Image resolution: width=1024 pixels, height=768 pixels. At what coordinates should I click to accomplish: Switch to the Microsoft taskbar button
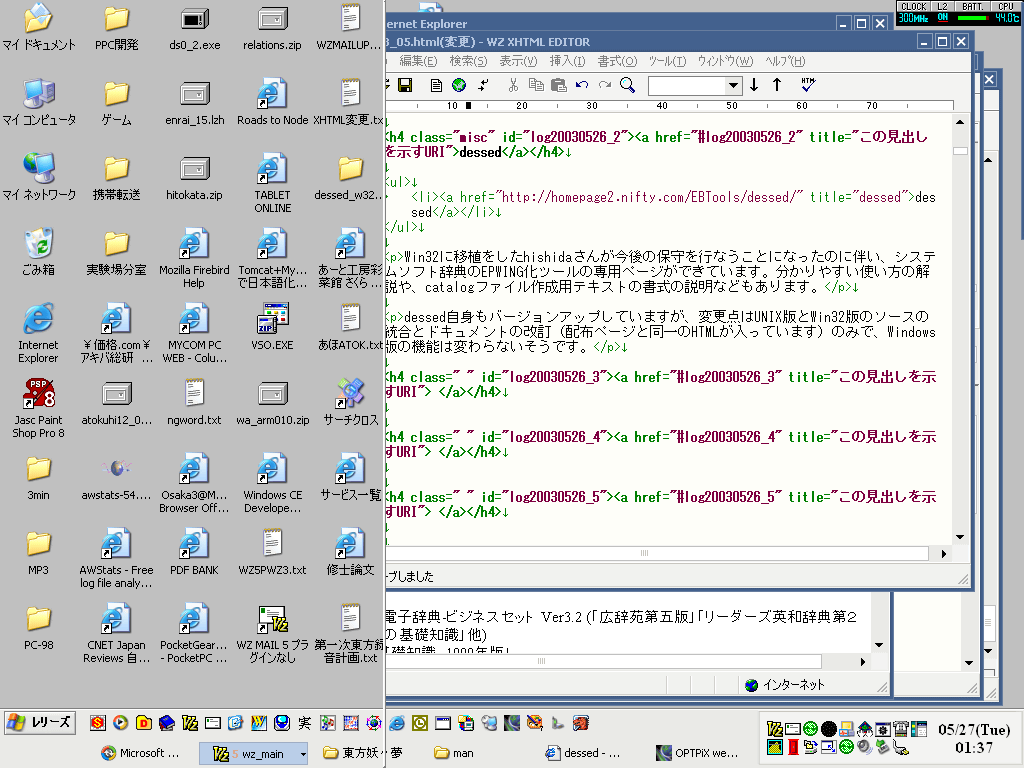[140, 753]
